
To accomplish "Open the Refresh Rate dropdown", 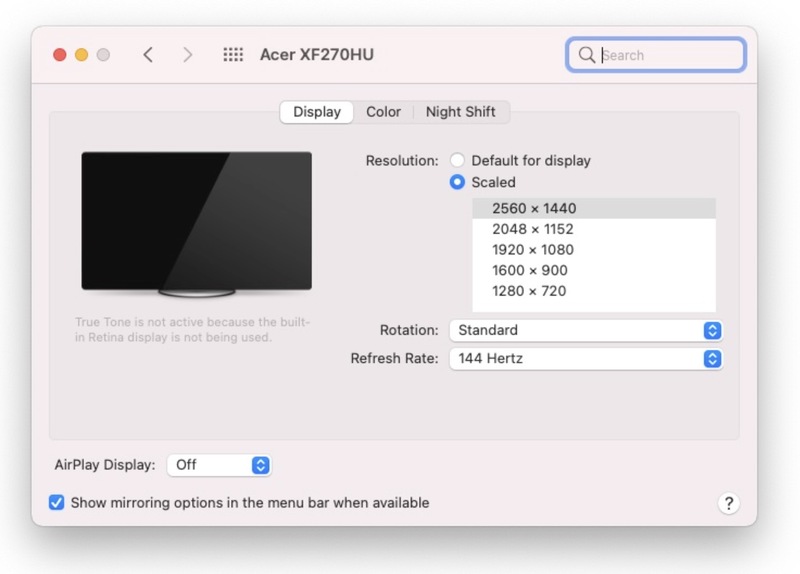I will [x=586, y=359].
